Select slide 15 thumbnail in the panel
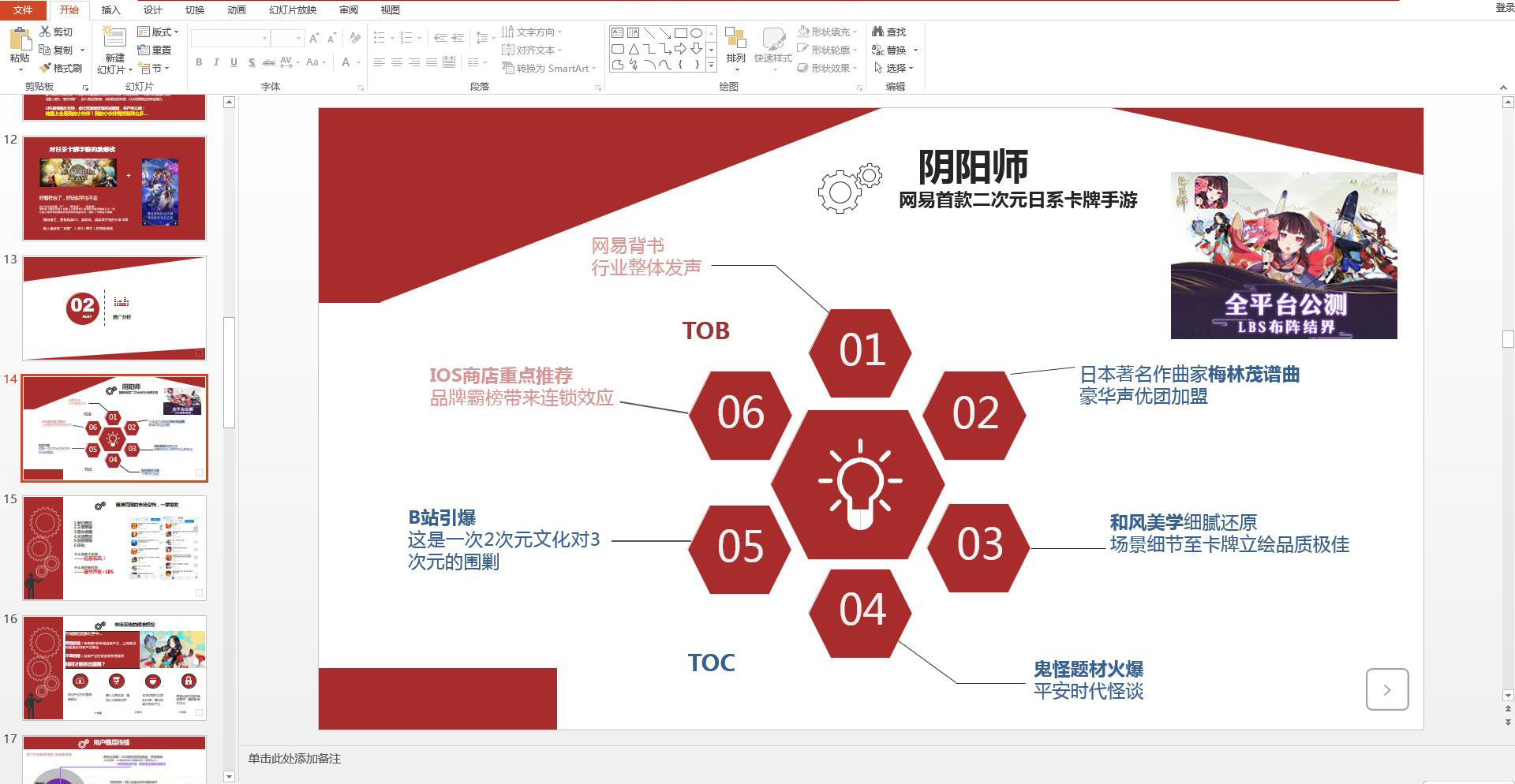Screen dimensions: 1515x784 coord(114,547)
